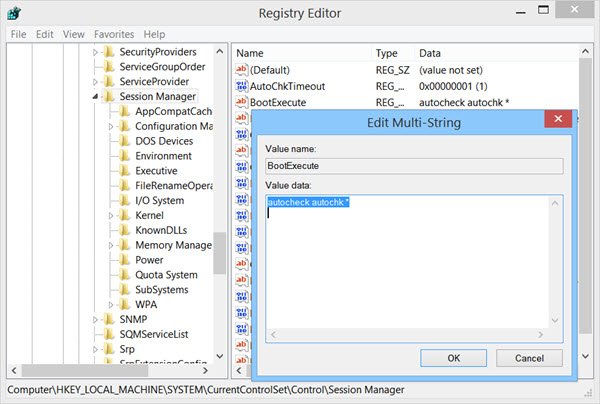Click the '0x00000001 (1)' data cell
This screenshot has height=404, width=600.
coord(453,86)
